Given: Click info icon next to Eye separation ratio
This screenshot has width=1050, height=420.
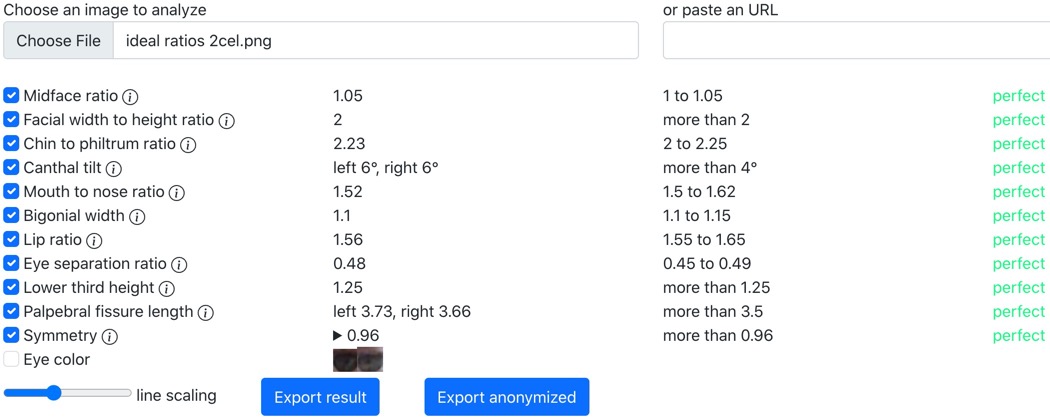Looking at the screenshot, I should click(x=179, y=265).
